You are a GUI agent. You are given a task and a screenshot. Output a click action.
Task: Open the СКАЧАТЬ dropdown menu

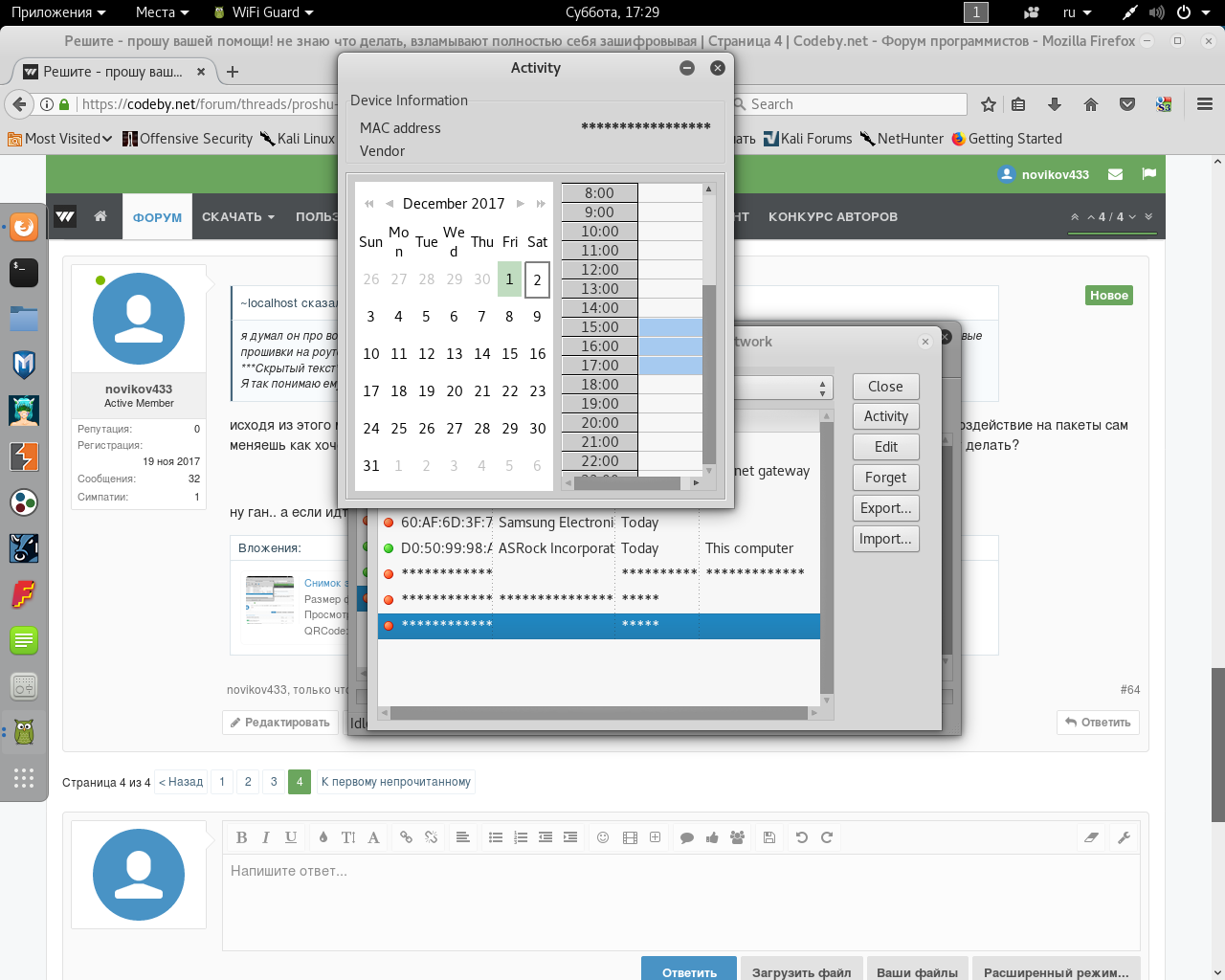point(237,217)
